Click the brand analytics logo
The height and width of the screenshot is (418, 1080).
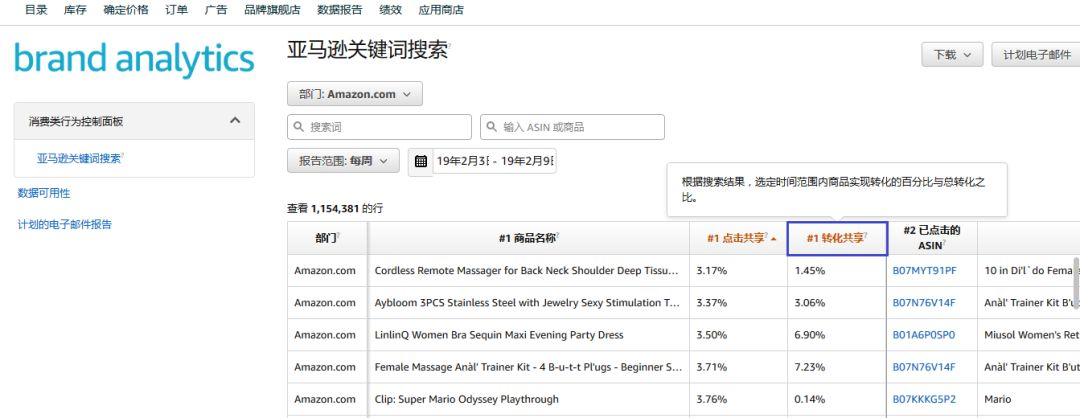[x=134, y=60]
